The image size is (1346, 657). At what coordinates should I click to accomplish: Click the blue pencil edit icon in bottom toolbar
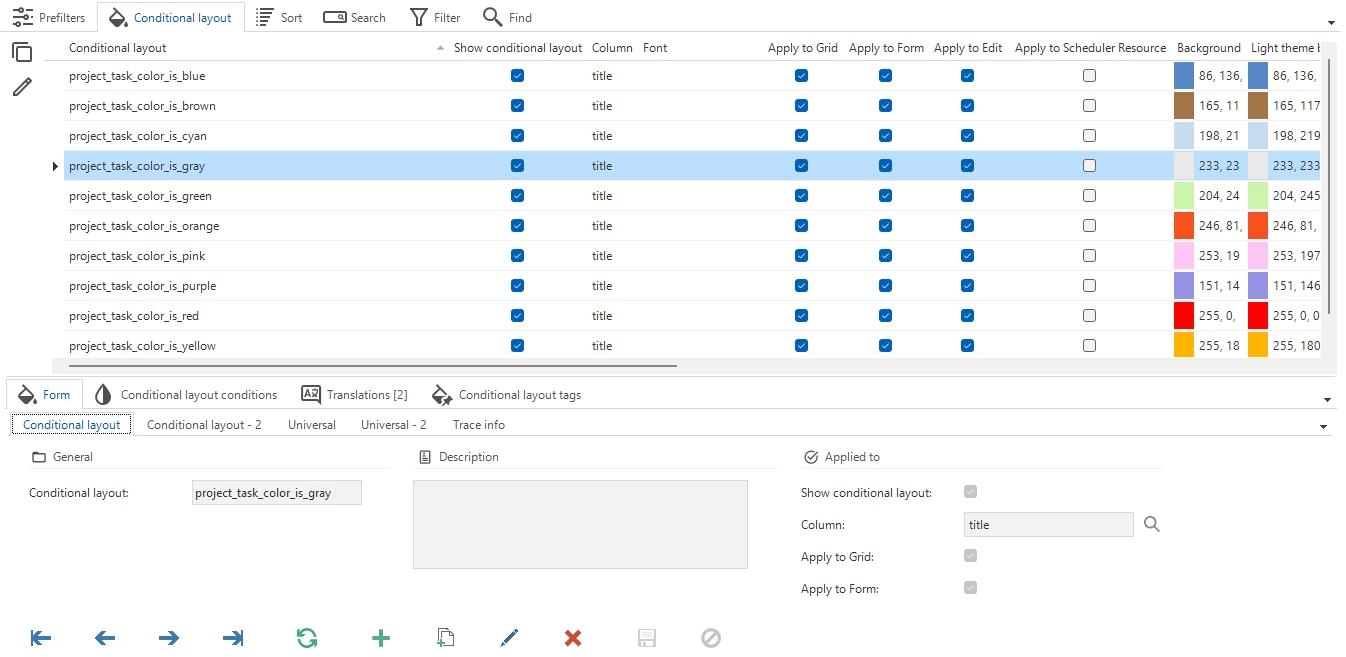[x=509, y=638]
